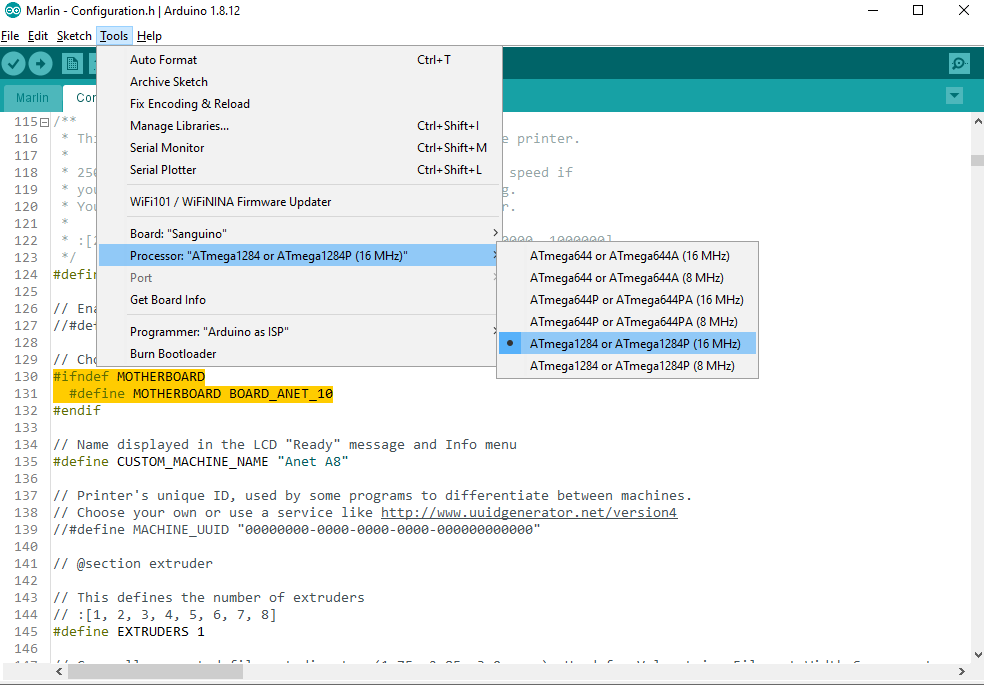Click the horizontal scrollbar thumb
984x685 pixels.
[x=155, y=671]
